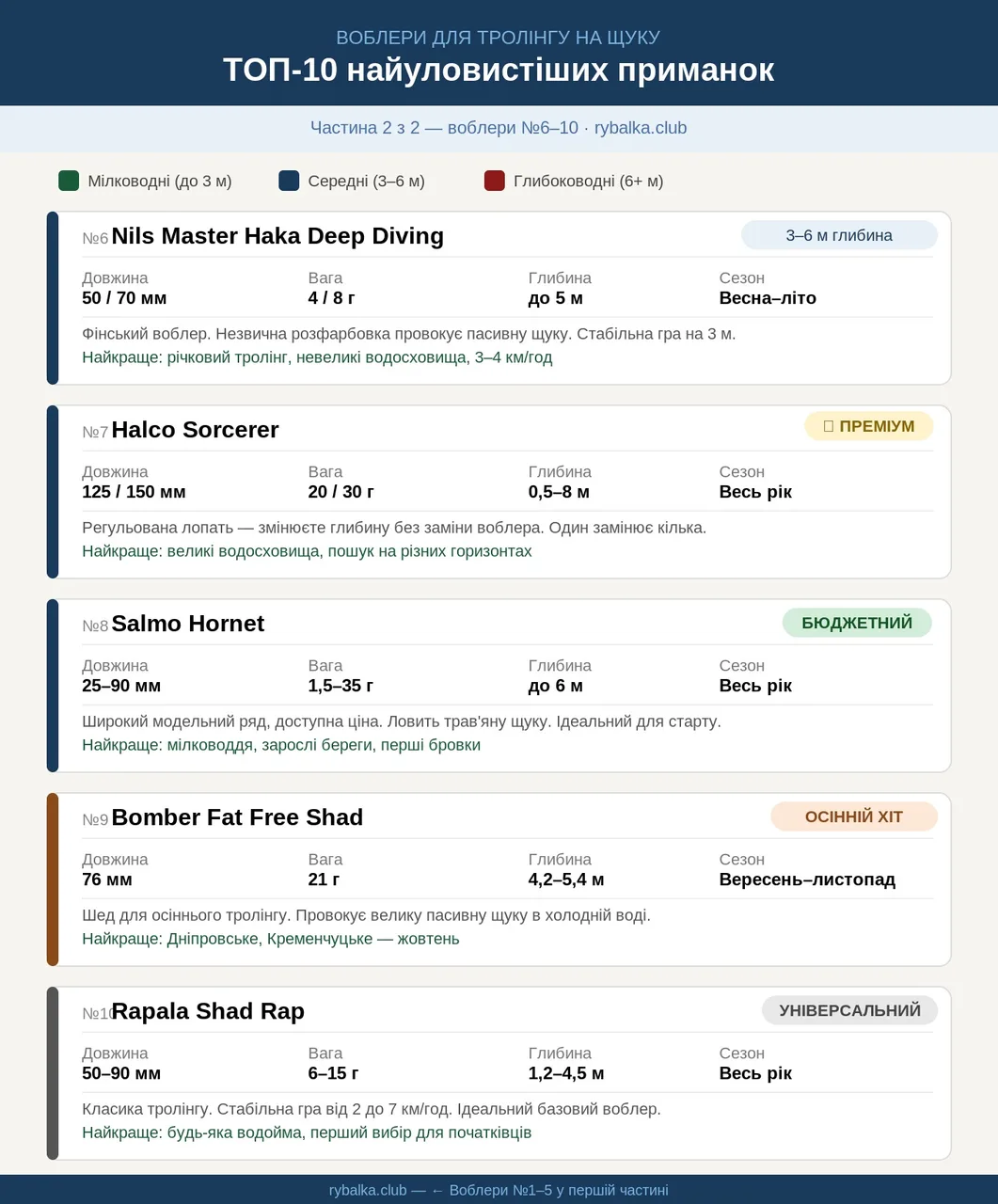Click the ПРЕМІУМ badge on Halco Sorcerer
The height and width of the screenshot is (1204, 998).
click(869, 426)
